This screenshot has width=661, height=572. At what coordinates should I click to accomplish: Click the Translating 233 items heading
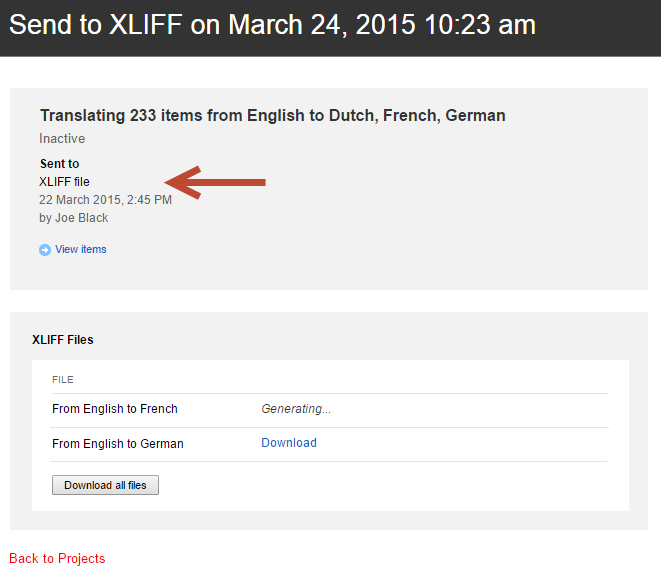[x=272, y=116]
